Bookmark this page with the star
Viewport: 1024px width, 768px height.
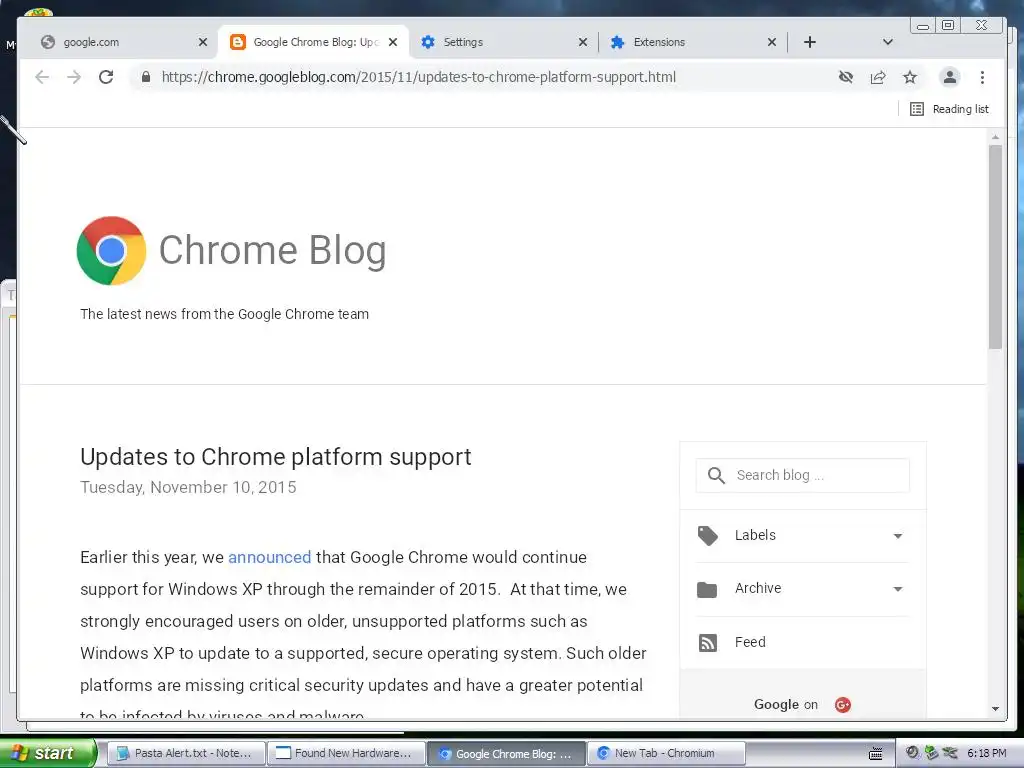[x=910, y=77]
